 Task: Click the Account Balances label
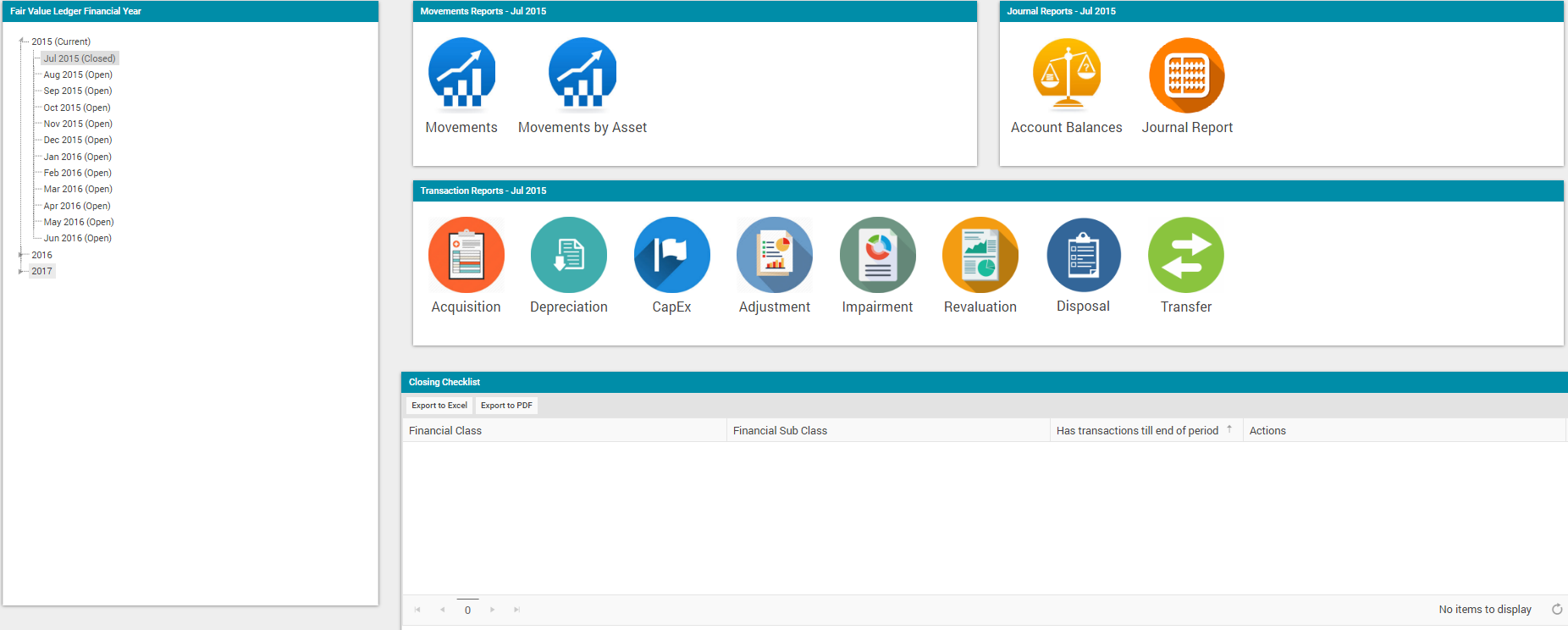(x=1067, y=127)
